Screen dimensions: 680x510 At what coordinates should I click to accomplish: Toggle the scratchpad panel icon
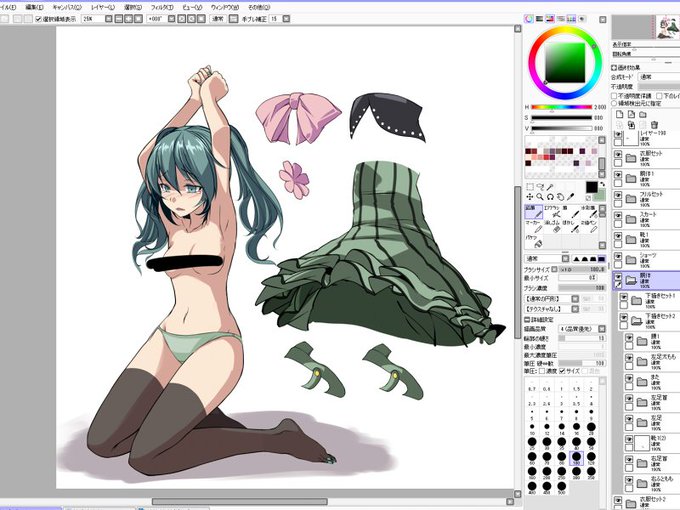click(582, 19)
